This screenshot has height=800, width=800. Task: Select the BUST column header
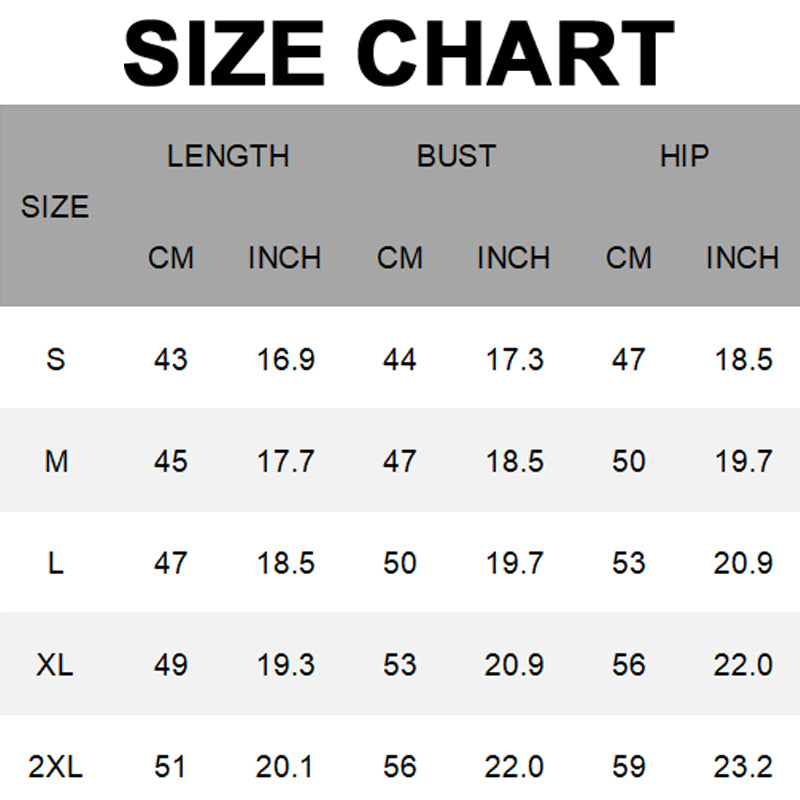coord(456,157)
